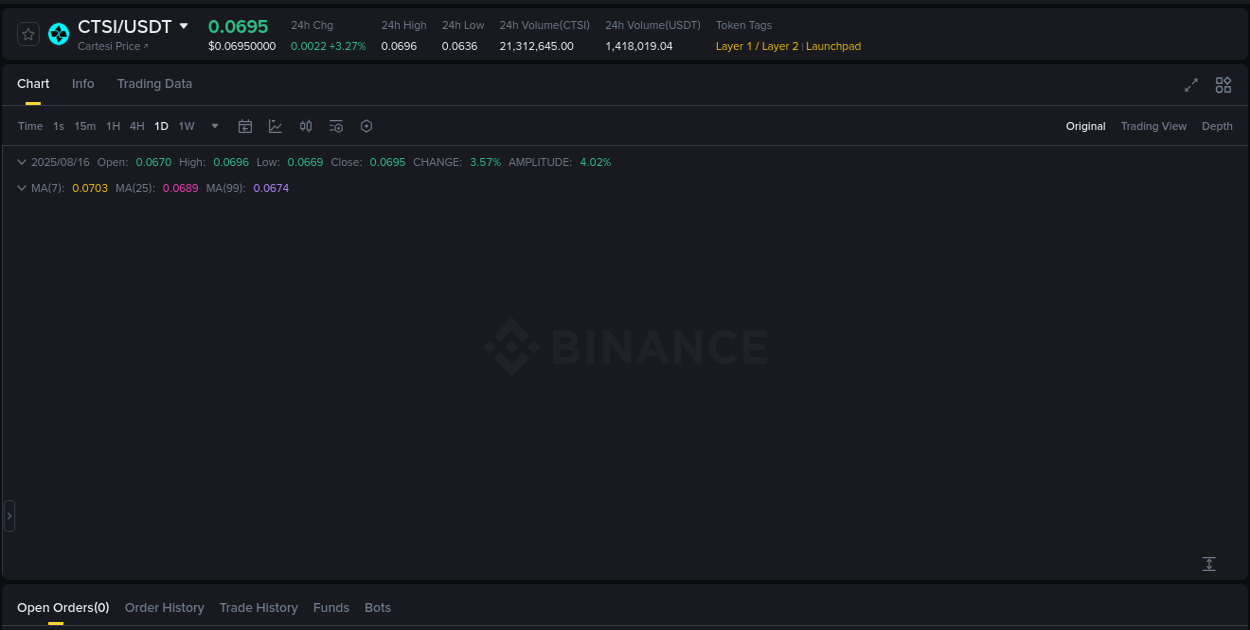Expand the chart to fullscreen icon
Image resolution: width=1250 pixels, height=630 pixels.
pos(1191,85)
